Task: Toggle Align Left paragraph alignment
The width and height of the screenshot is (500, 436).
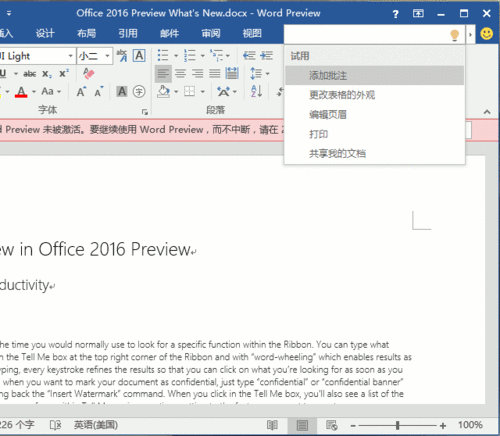Action: coord(163,73)
